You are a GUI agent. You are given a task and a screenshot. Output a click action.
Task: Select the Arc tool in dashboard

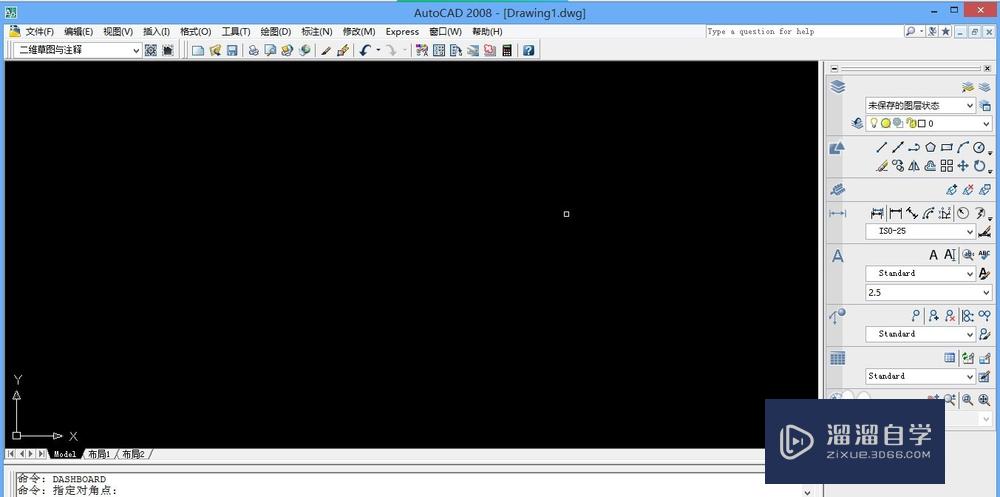963,147
